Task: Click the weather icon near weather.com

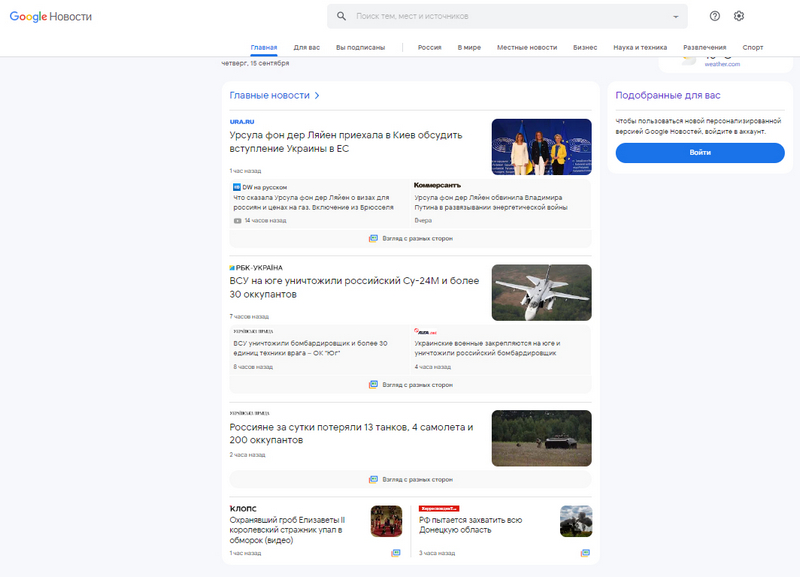Action: point(688,58)
